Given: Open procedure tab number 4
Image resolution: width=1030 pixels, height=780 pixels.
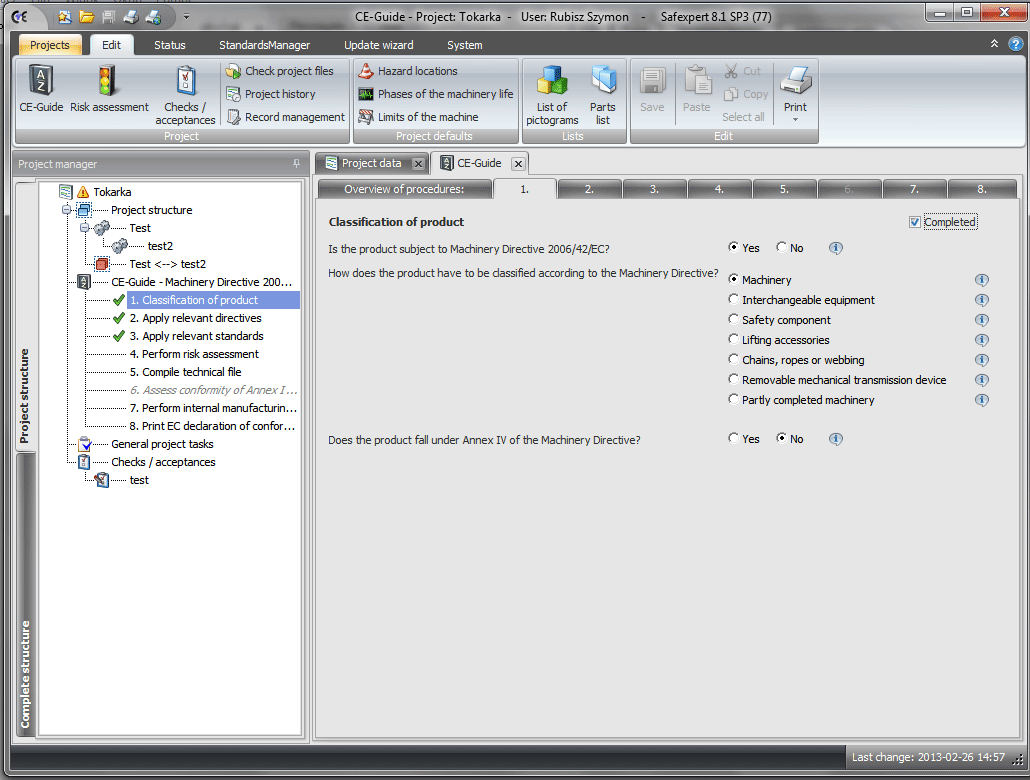Looking at the screenshot, I should (x=719, y=189).
